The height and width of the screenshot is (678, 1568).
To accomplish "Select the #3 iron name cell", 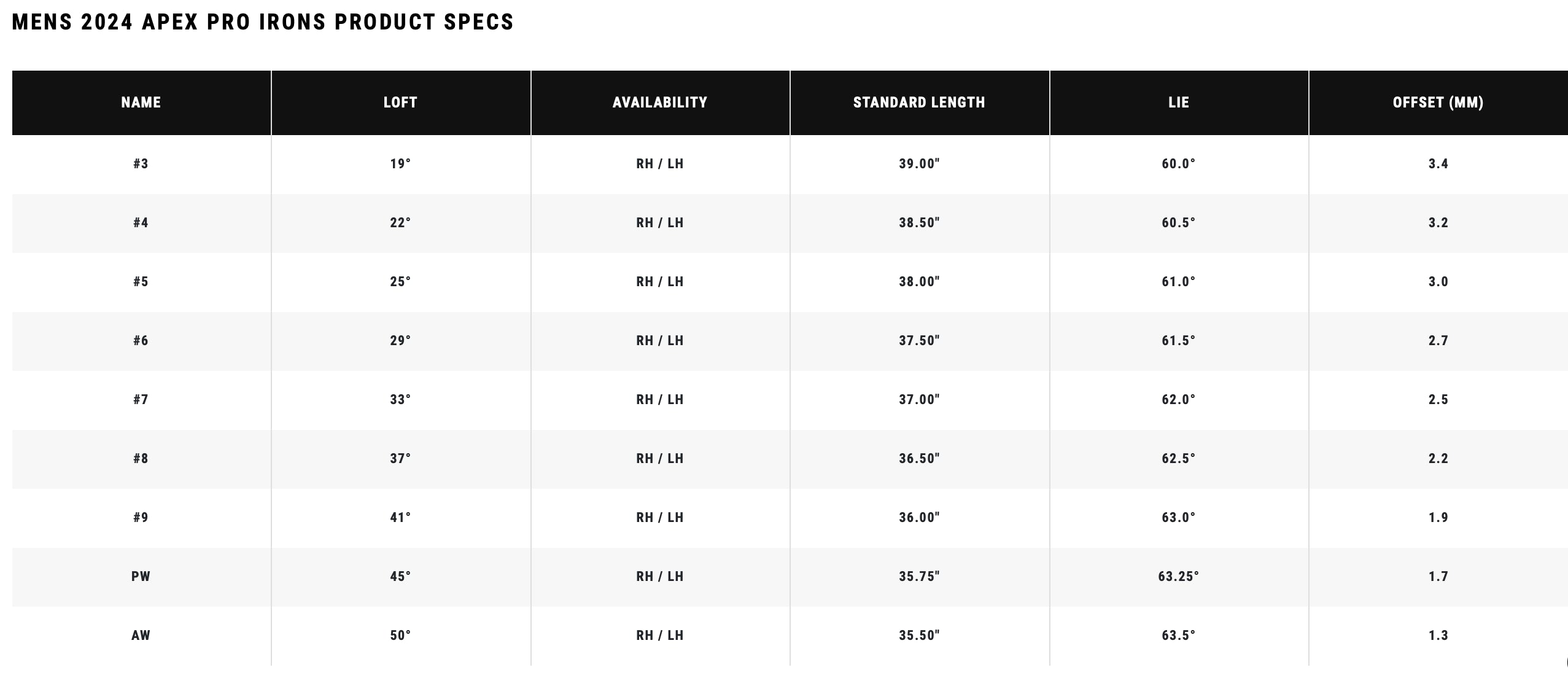I will tap(141, 164).
